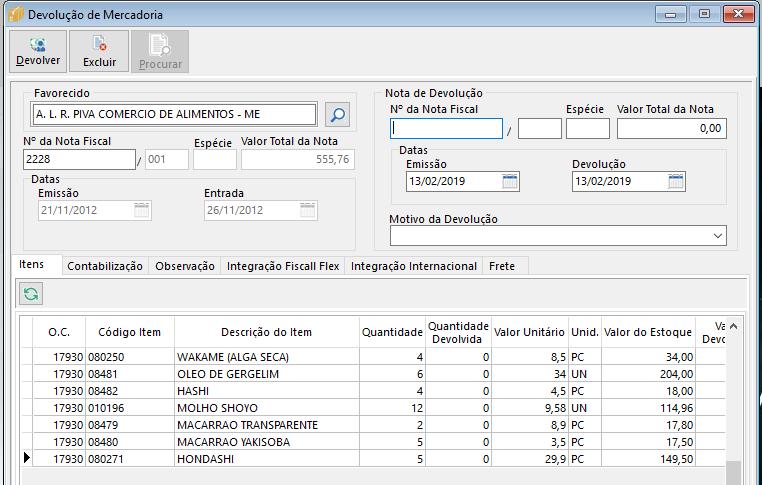Click the Nota de Devolução Nº da Nota Fiscal field
This screenshot has width=762, height=485.
(446, 129)
